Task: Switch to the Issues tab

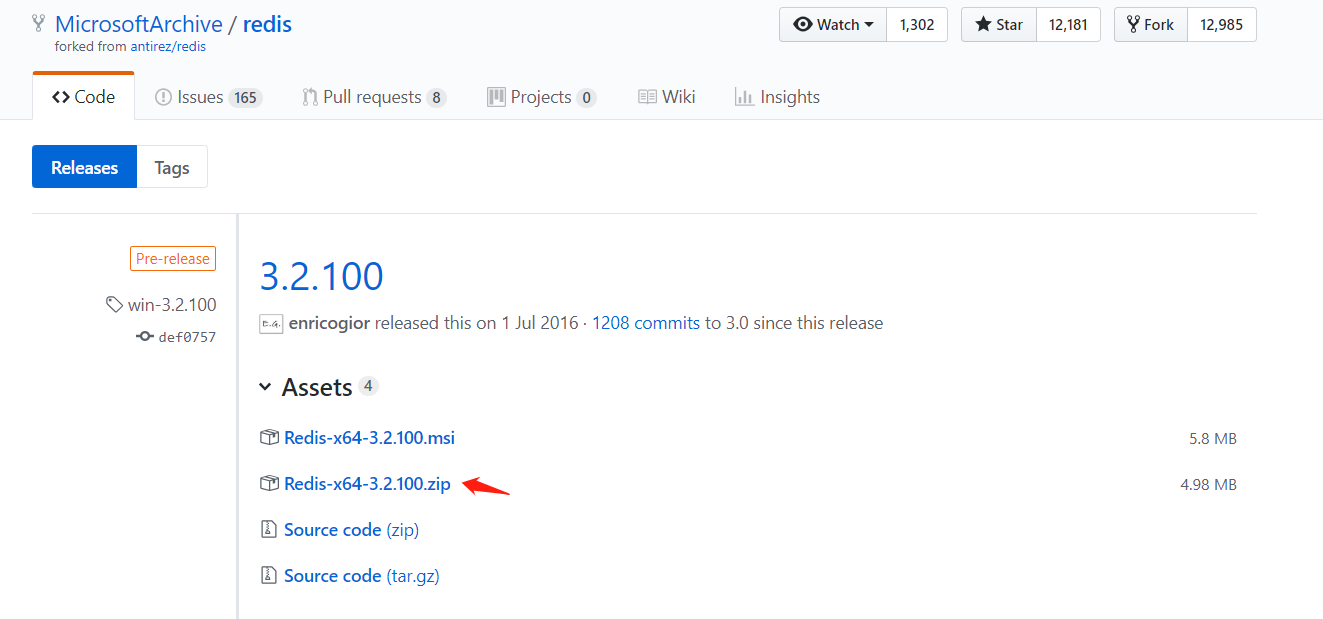Action: [208, 97]
